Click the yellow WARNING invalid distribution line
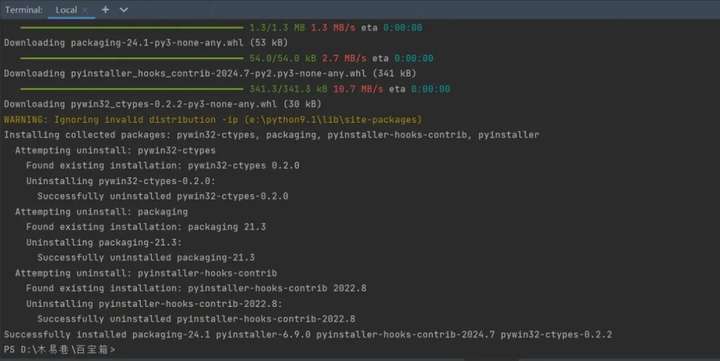720x361 pixels. pyautogui.click(x=213, y=119)
